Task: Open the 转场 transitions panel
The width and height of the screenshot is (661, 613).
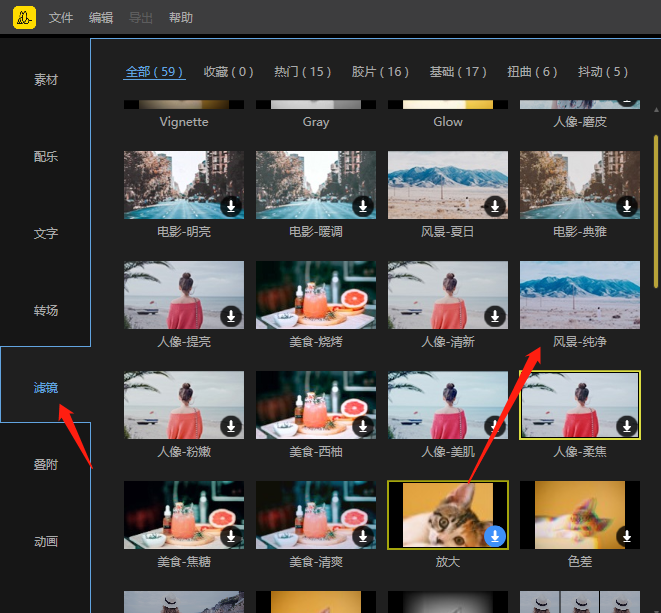Action: [x=46, y=310]
